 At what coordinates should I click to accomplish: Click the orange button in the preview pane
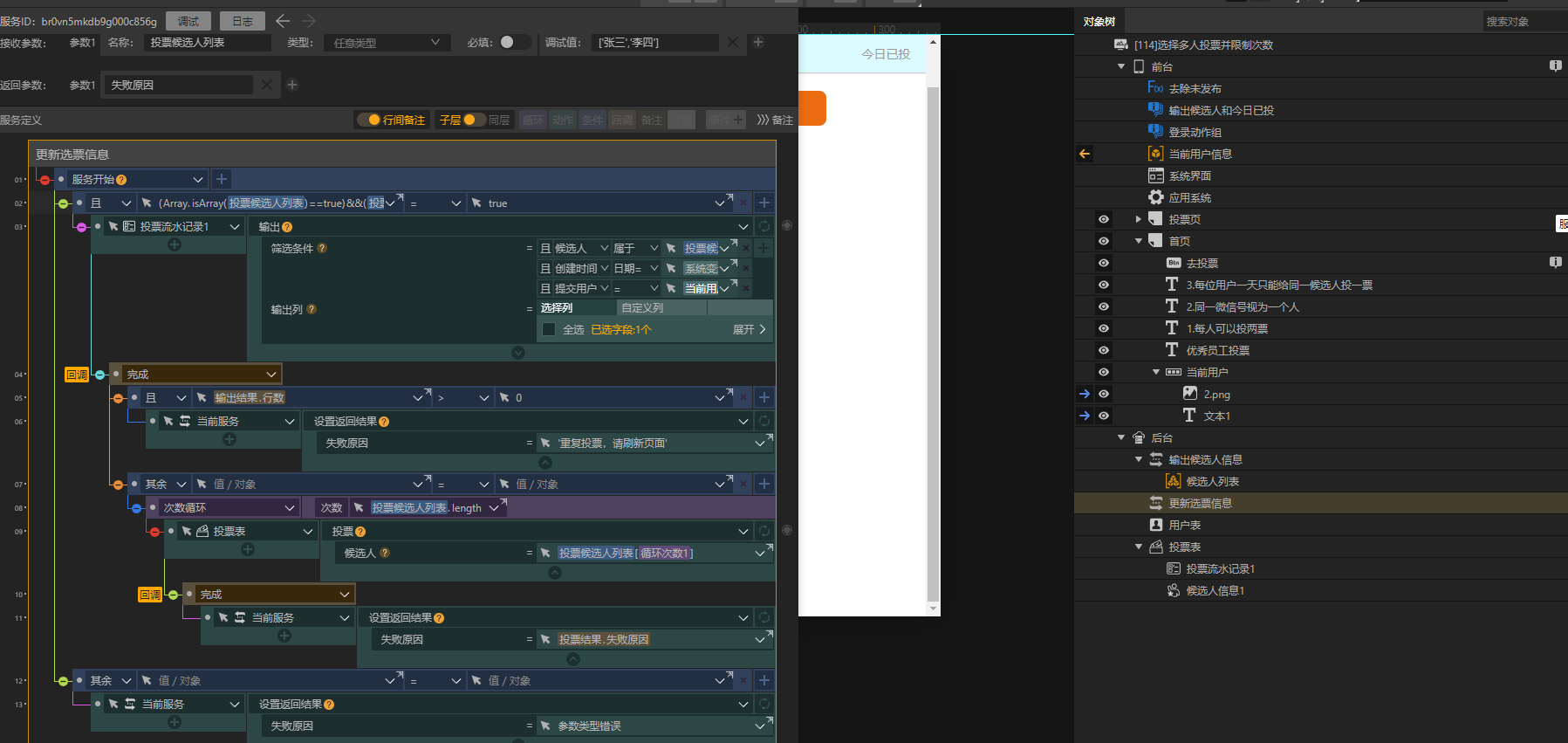pos(811,108)
